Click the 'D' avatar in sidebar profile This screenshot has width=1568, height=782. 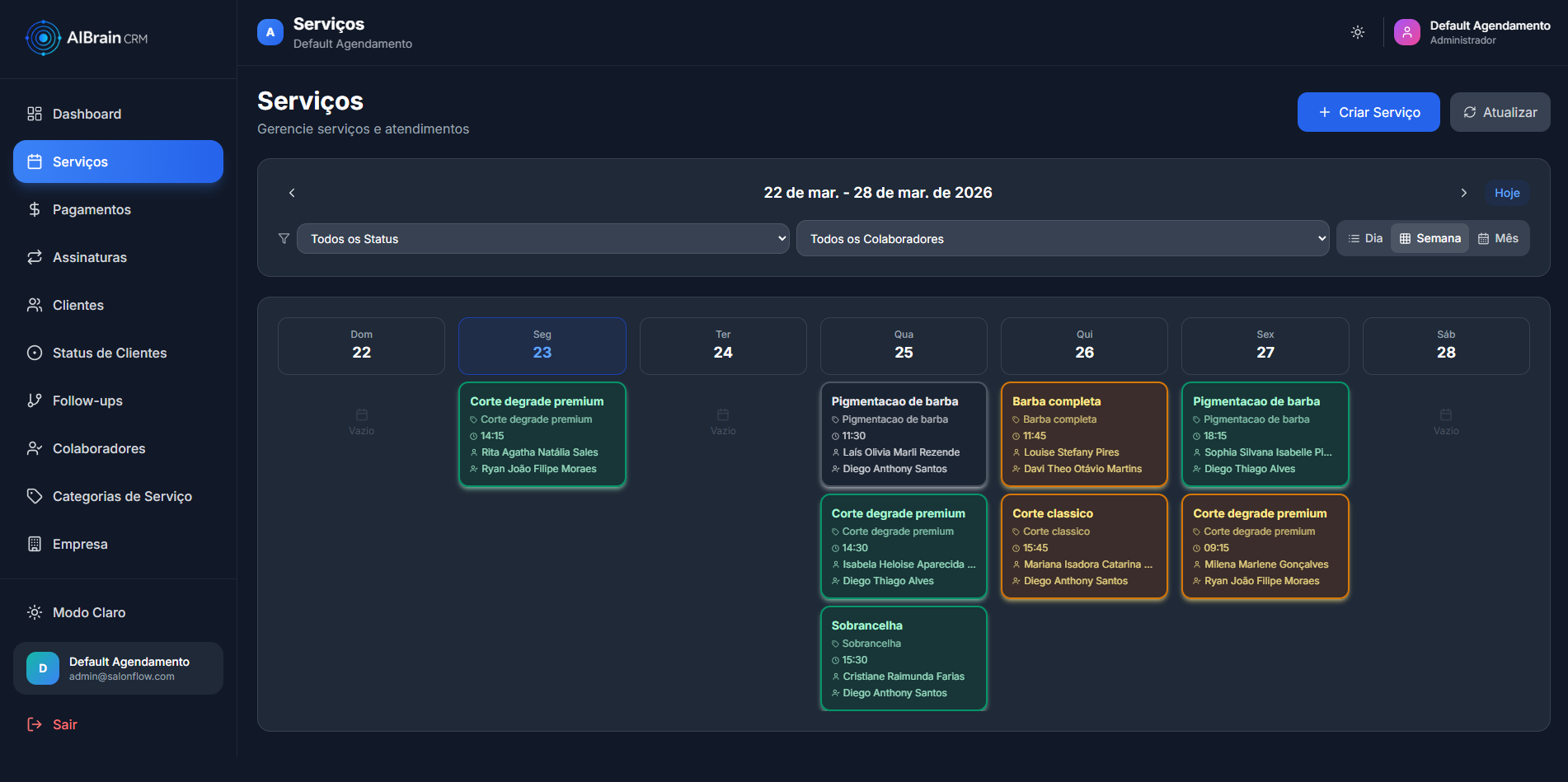[43, 668]
